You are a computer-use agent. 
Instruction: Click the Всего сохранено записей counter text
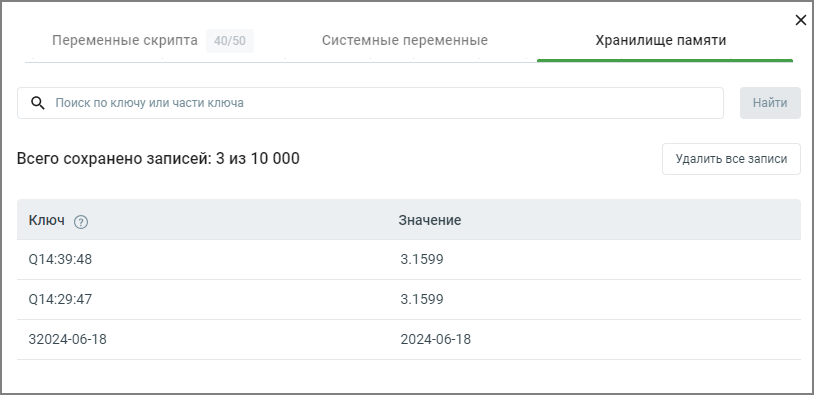(x=158, y=159)
